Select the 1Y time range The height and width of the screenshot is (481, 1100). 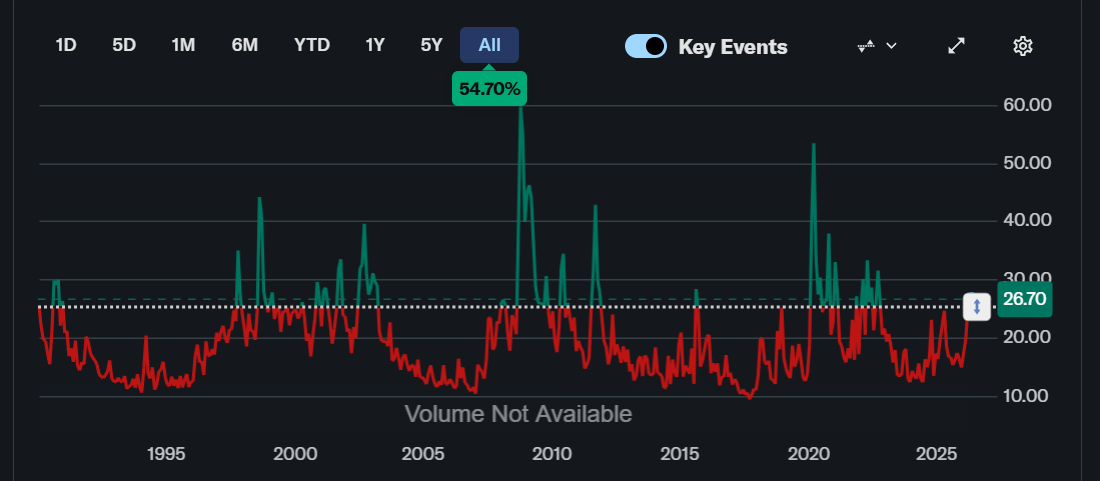click(x=375, y=46)
